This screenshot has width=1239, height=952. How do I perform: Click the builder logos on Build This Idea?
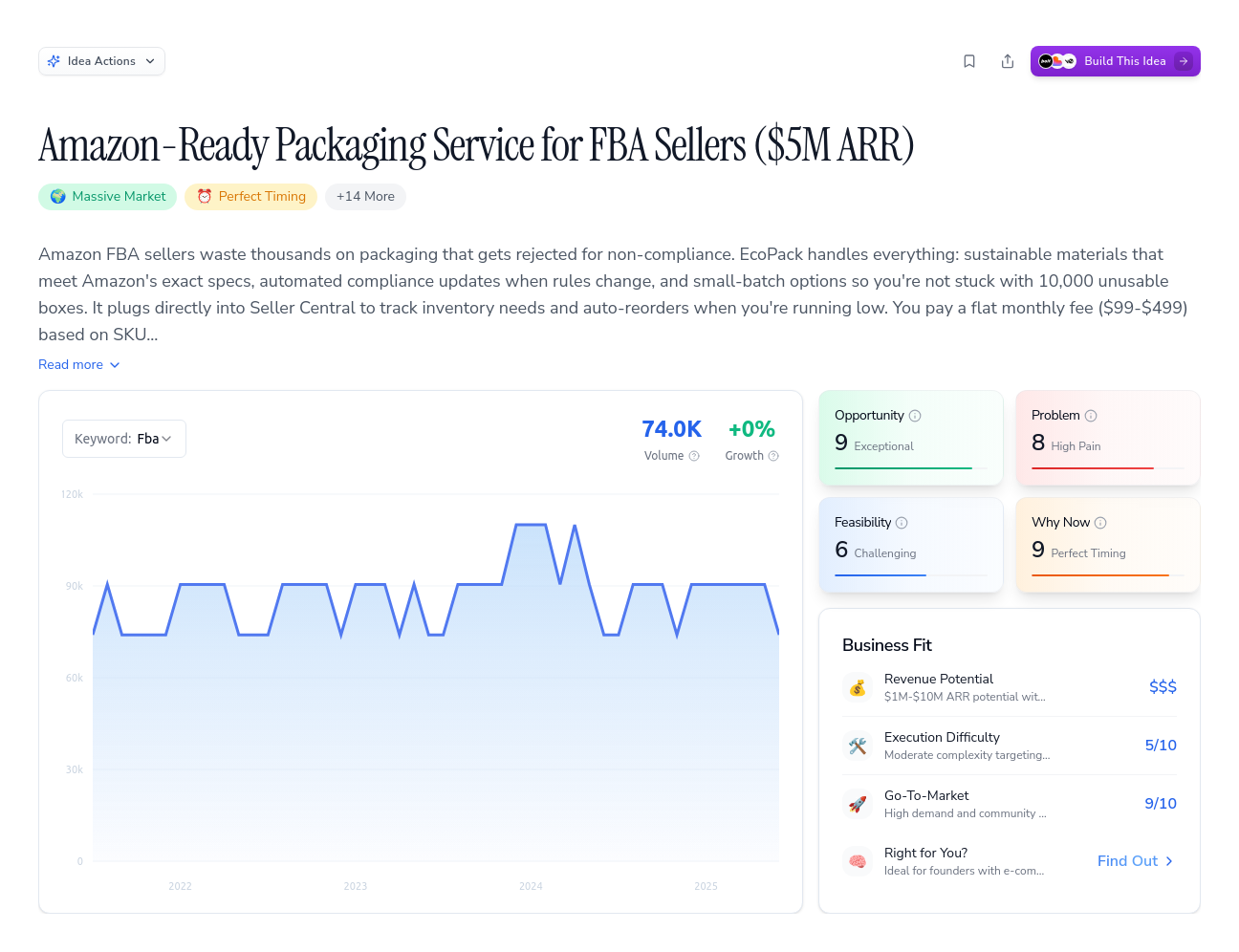click(x=1057, y=61)
